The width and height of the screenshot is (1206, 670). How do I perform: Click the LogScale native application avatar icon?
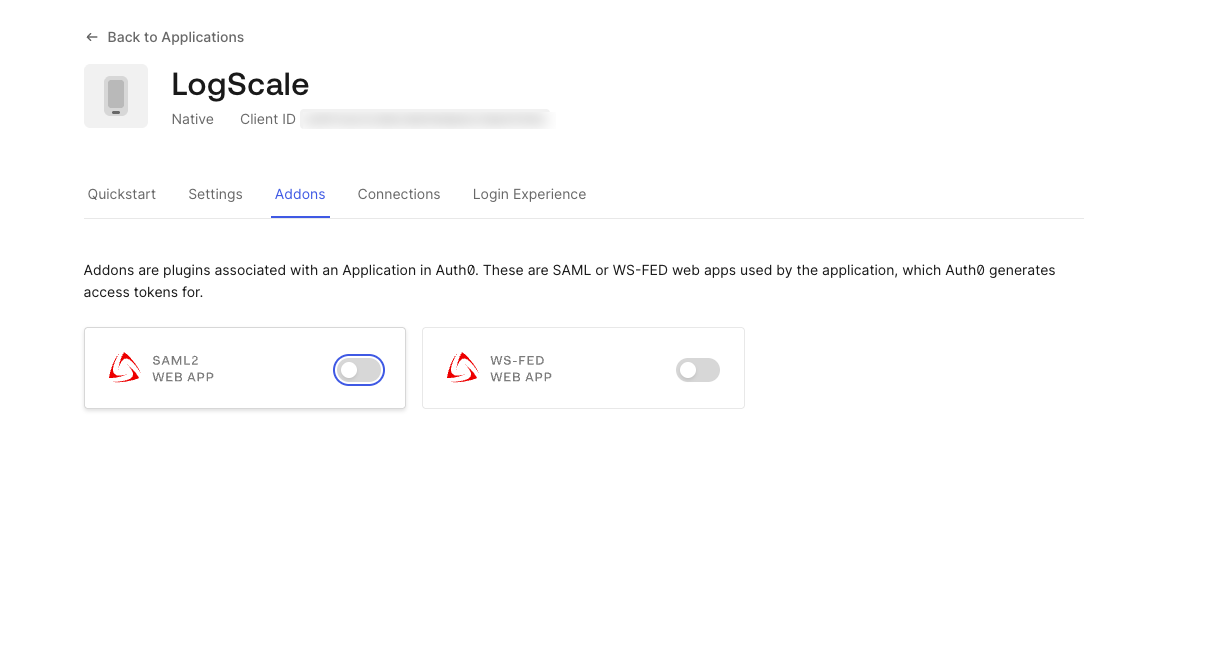(x=115, y=95)
